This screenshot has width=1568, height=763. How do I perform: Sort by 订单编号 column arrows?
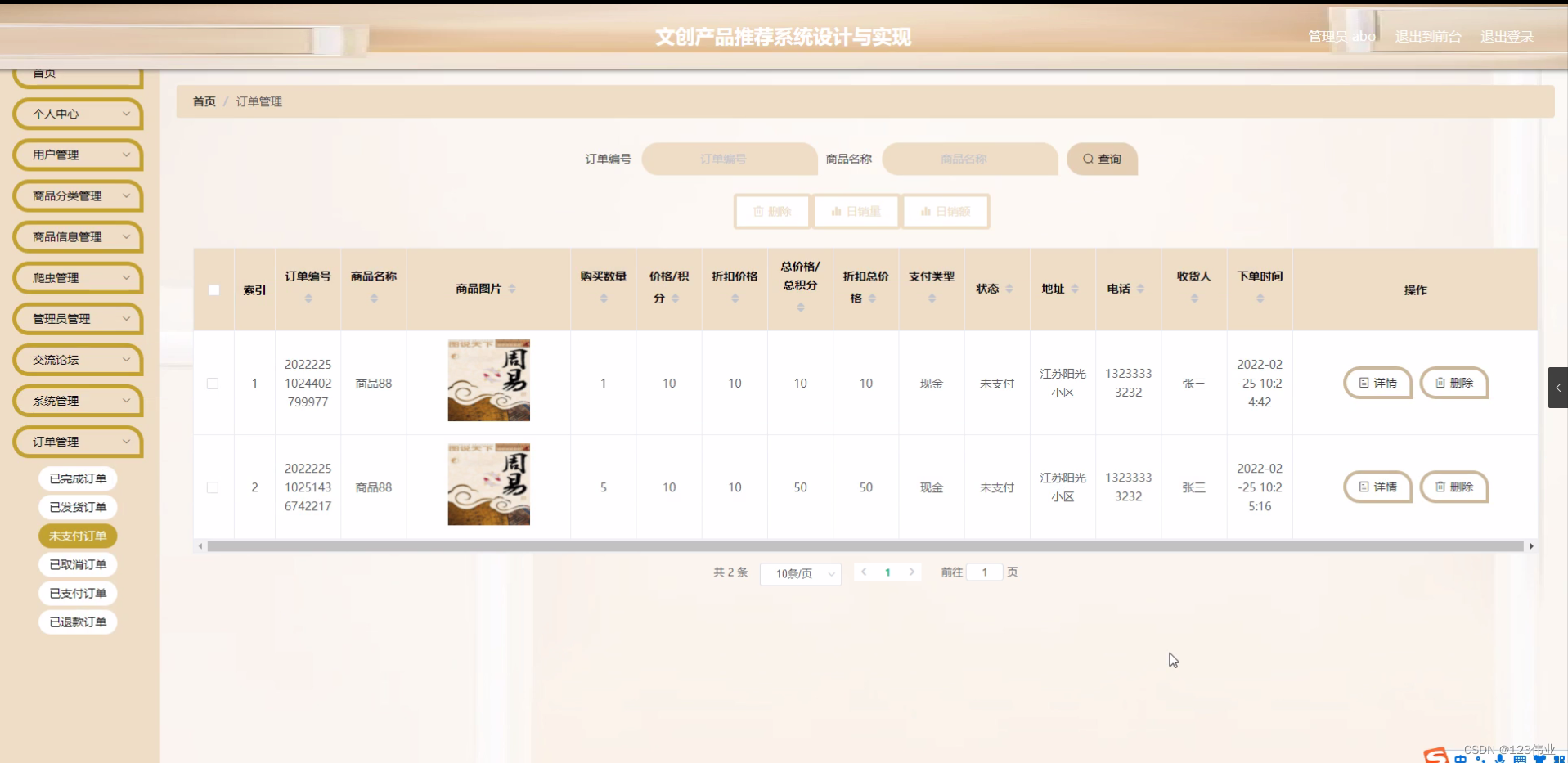coord(308,298)
